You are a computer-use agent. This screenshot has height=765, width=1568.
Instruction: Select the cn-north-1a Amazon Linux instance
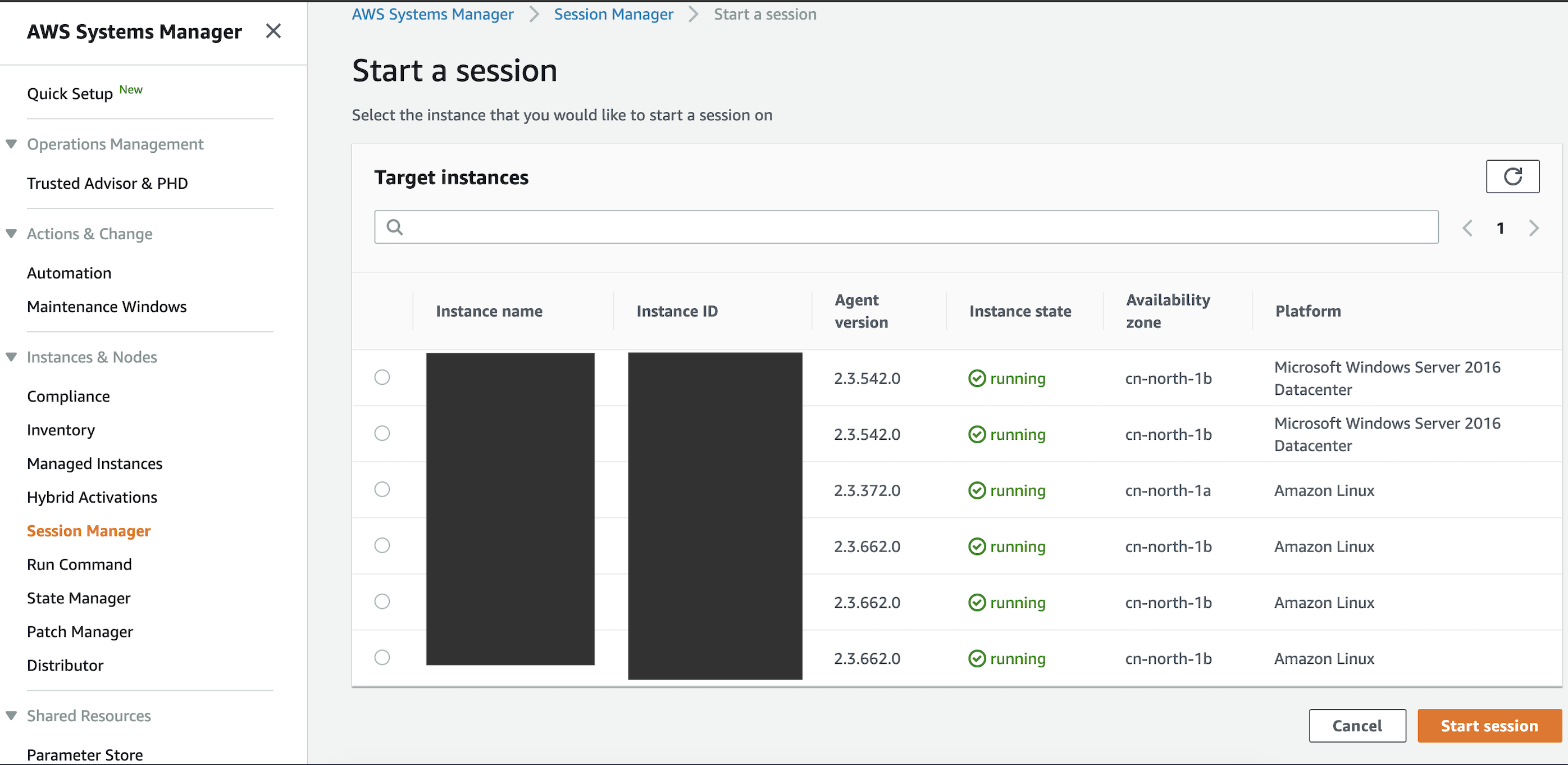pos(382,489)
